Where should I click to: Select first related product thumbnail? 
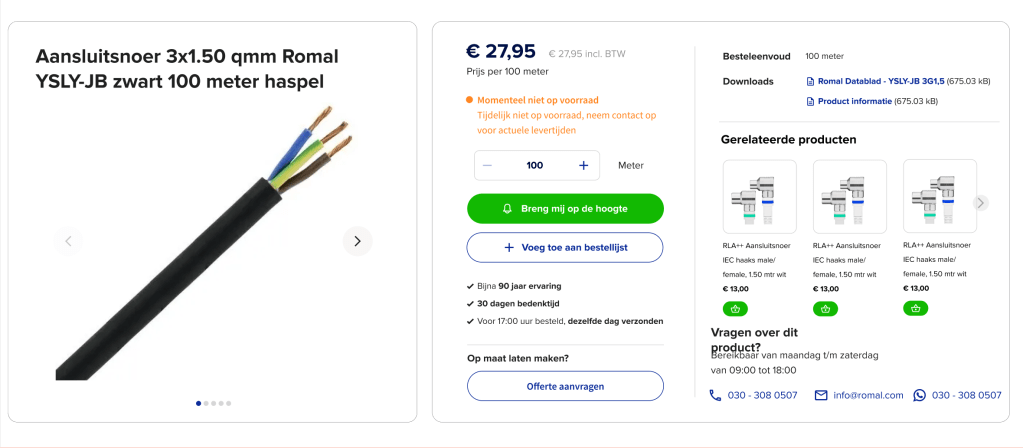pos(759,197)
